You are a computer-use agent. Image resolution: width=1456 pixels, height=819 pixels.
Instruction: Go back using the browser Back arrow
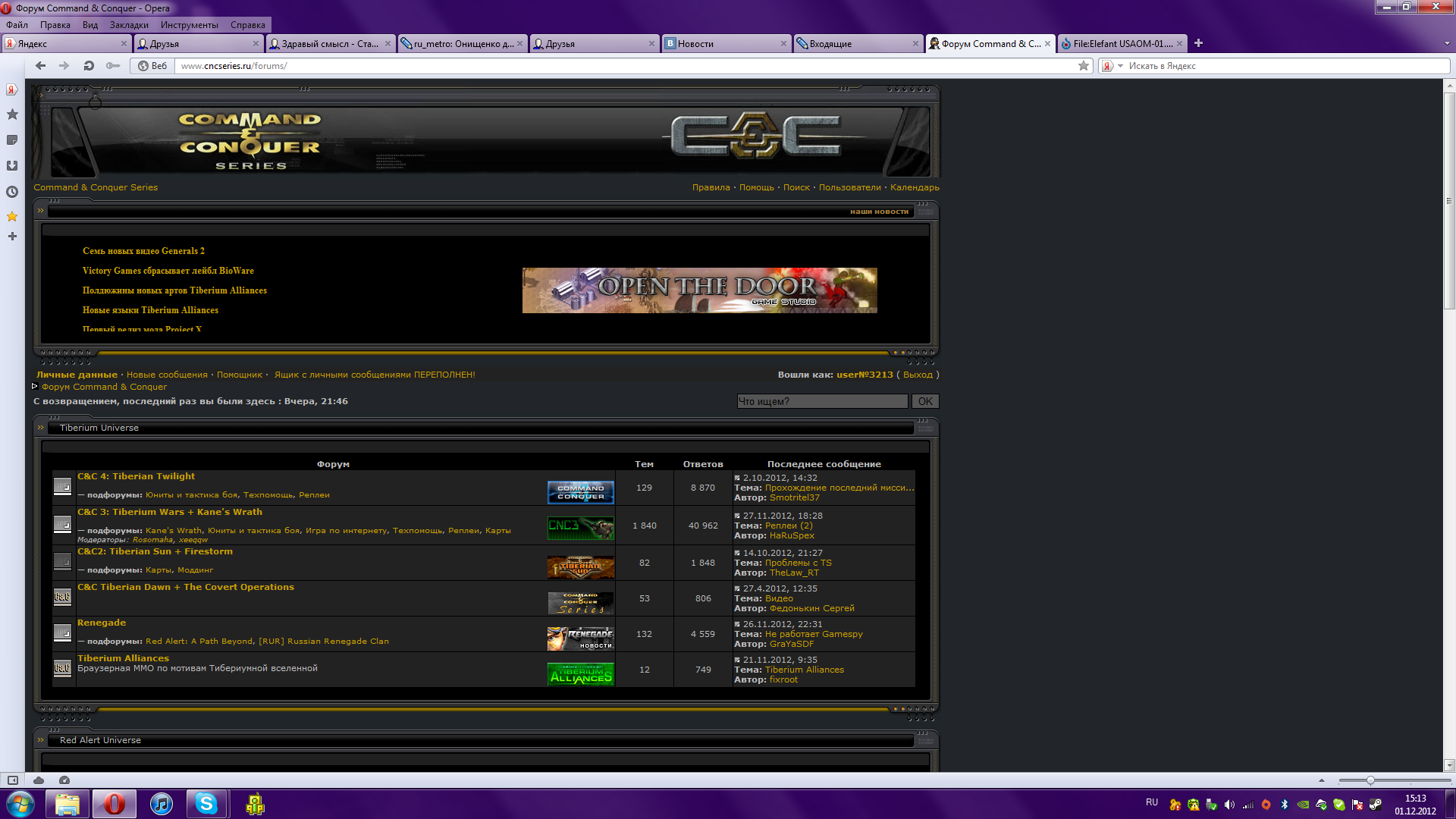point(41,66)
